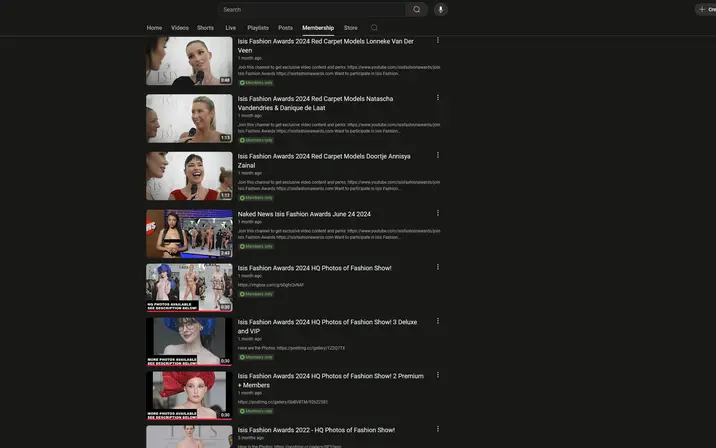This screenshot has width=716, height=448.
Task: Open HQ Photos 3 Deluxe and VIP title
Action: click(327, 327)
